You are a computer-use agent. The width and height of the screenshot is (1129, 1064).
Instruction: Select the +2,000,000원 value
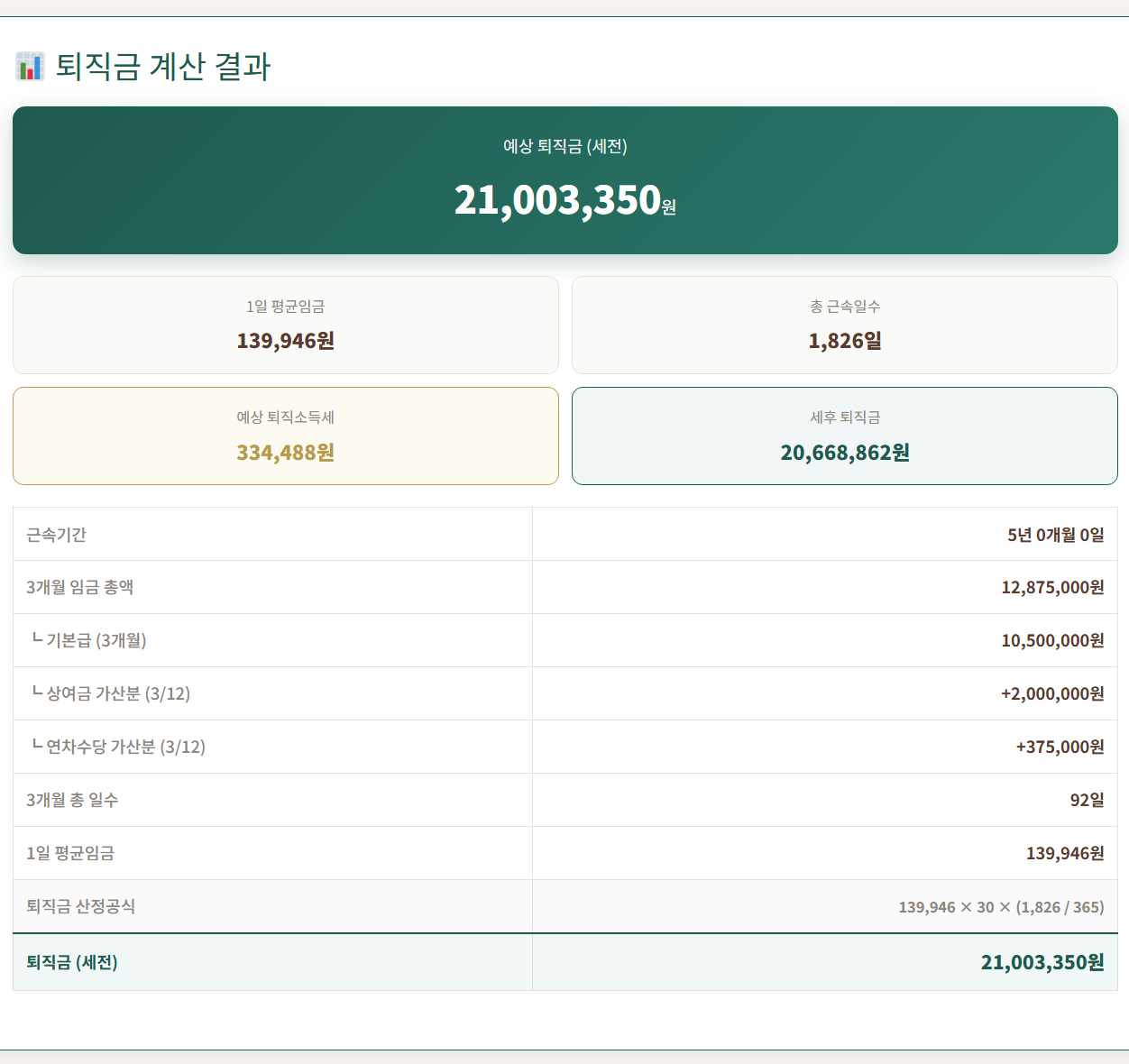(1053, 693)
